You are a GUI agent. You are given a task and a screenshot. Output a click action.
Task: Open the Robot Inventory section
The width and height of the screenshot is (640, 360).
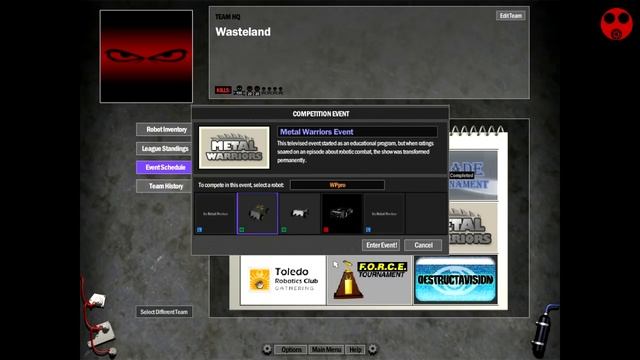tap(164, 129)
